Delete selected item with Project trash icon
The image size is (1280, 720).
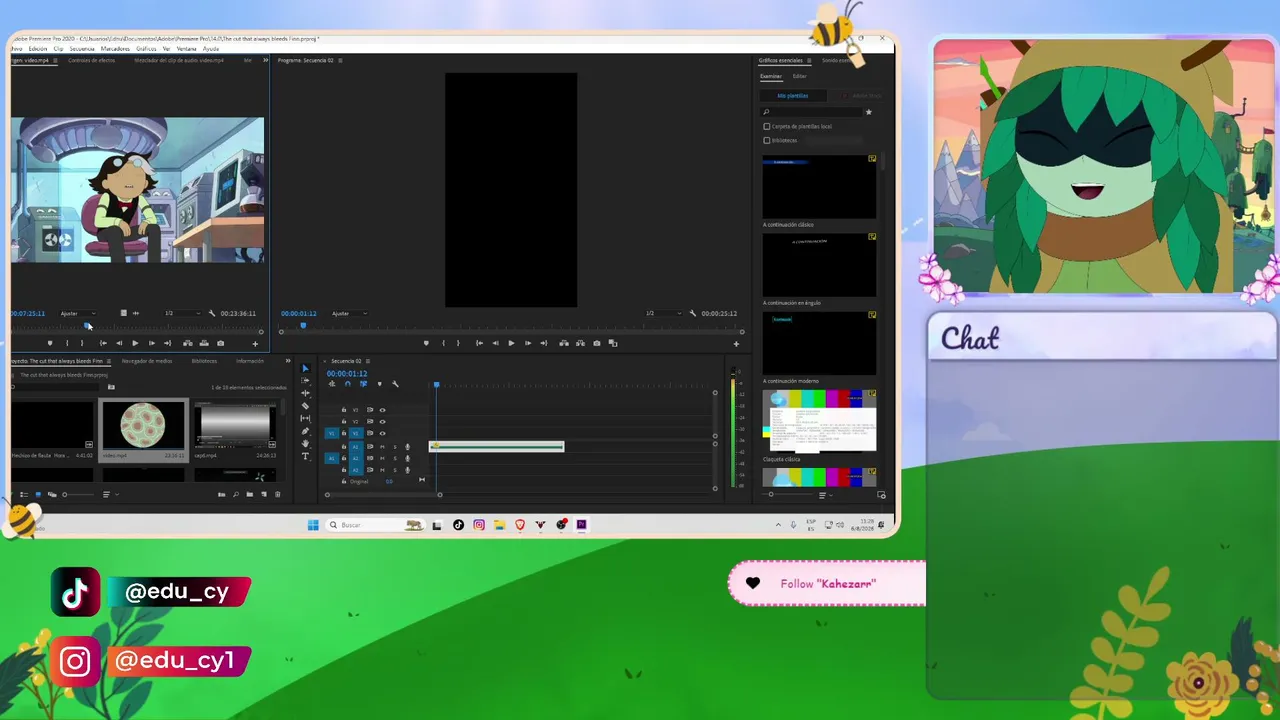click(278, 494)
